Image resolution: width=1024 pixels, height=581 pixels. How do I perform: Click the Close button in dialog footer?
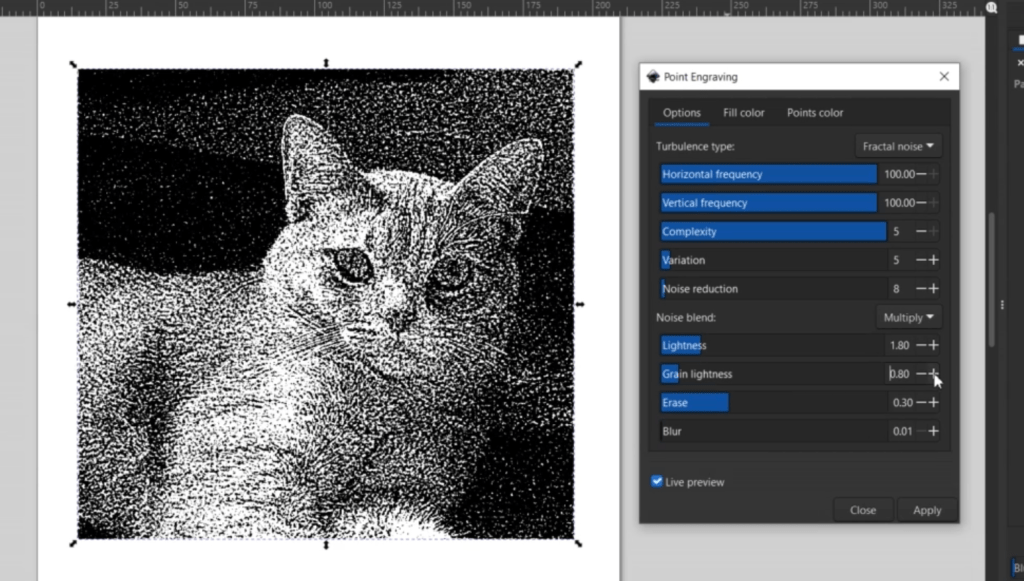click(862, 510)
